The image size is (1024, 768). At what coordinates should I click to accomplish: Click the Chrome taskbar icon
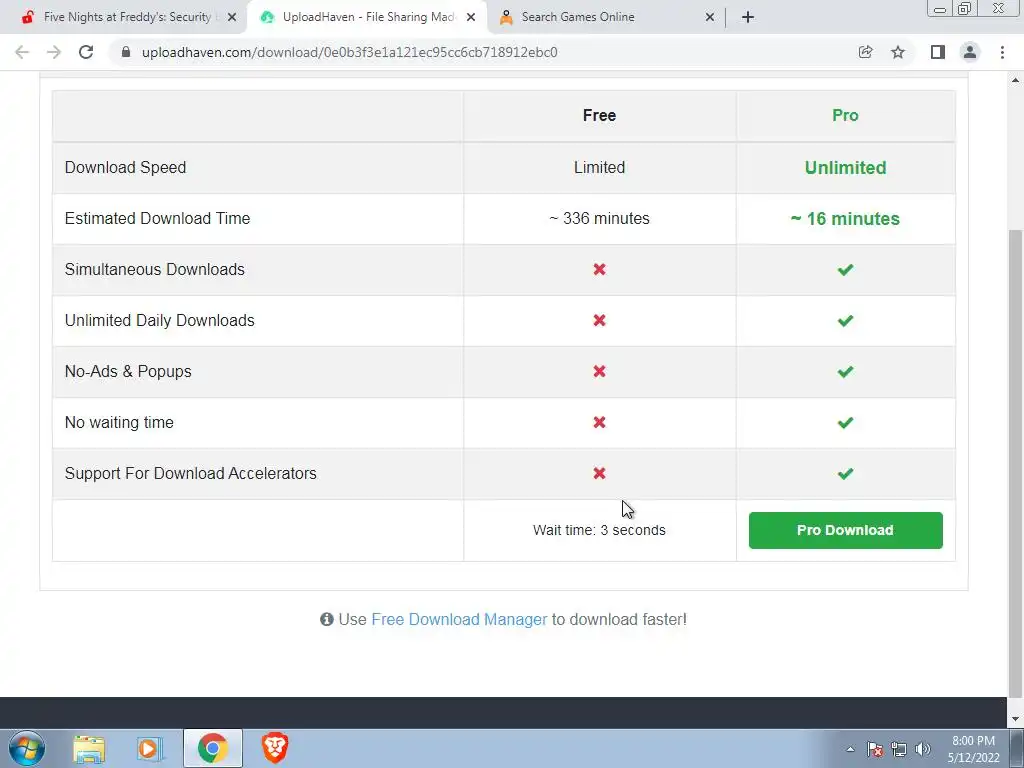213,748
